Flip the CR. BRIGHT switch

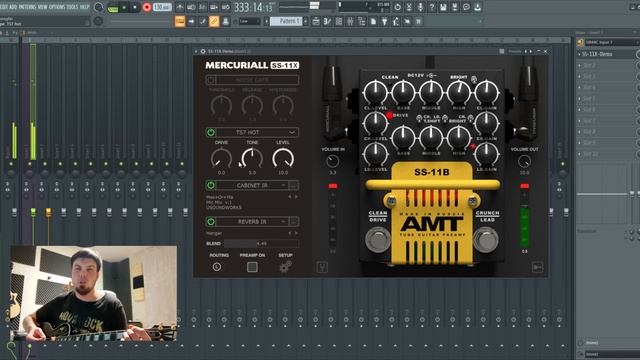(471, 118)
